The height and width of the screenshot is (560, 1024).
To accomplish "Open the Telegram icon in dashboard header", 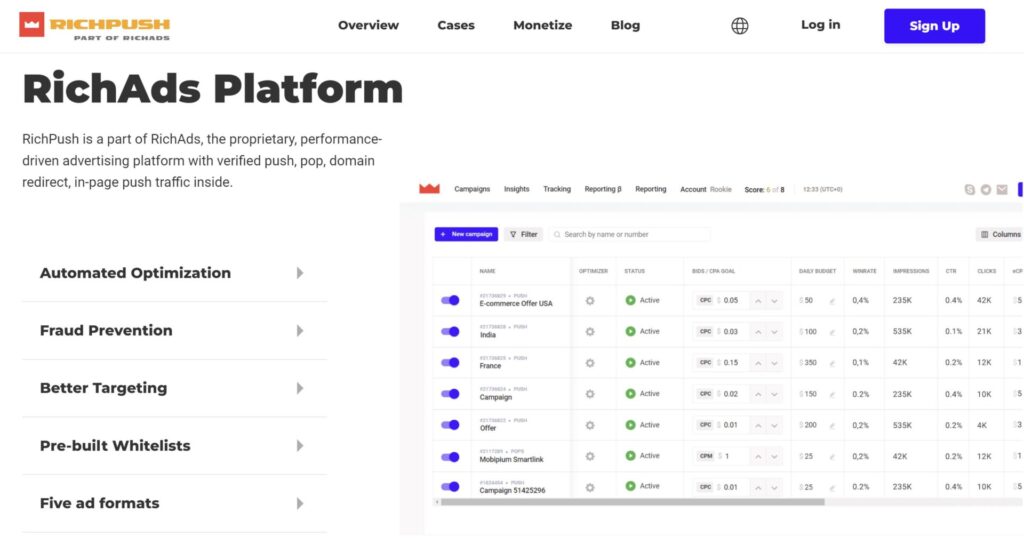I will tap(985, 189).
